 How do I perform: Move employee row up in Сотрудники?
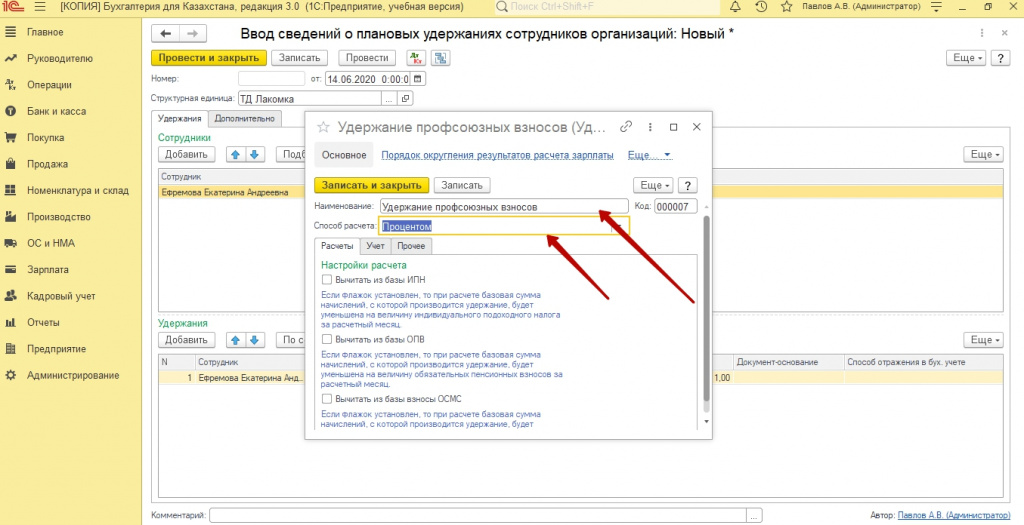(x=236, y=155)
